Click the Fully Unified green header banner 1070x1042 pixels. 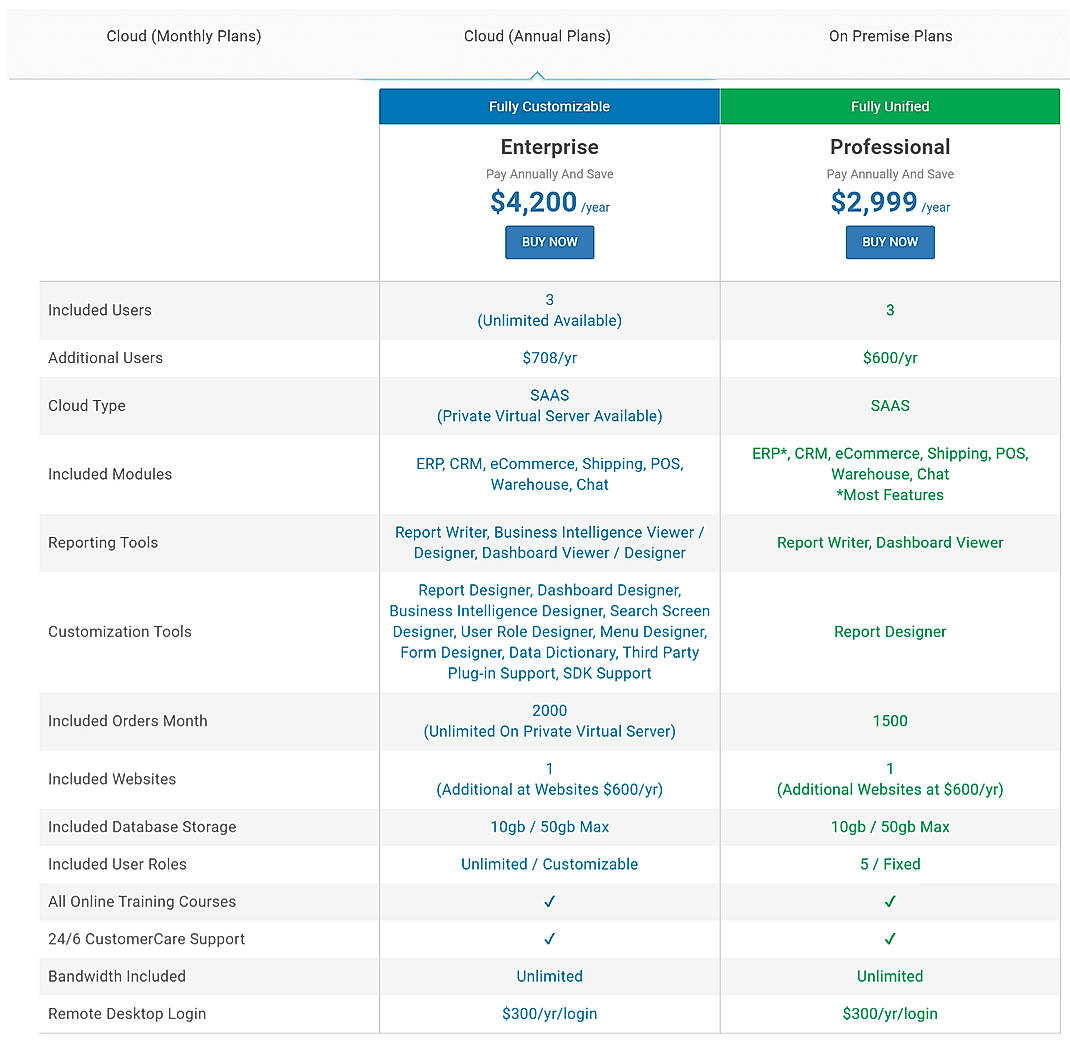889,106
